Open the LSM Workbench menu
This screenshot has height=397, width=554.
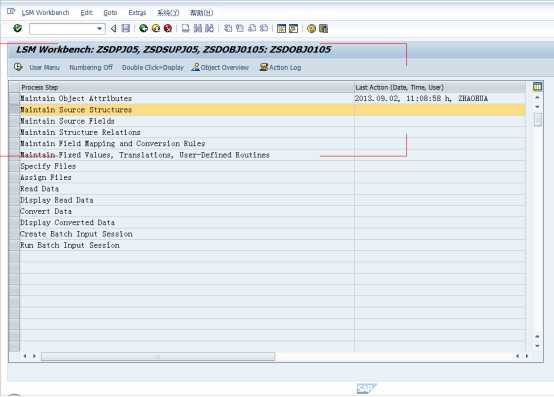tap(45, 13)
